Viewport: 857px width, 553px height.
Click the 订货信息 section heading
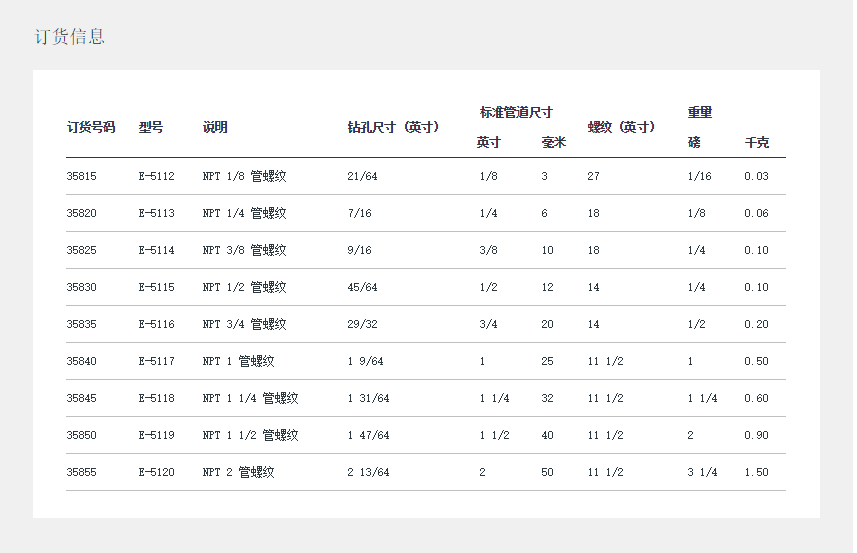[x=69, y=37]
